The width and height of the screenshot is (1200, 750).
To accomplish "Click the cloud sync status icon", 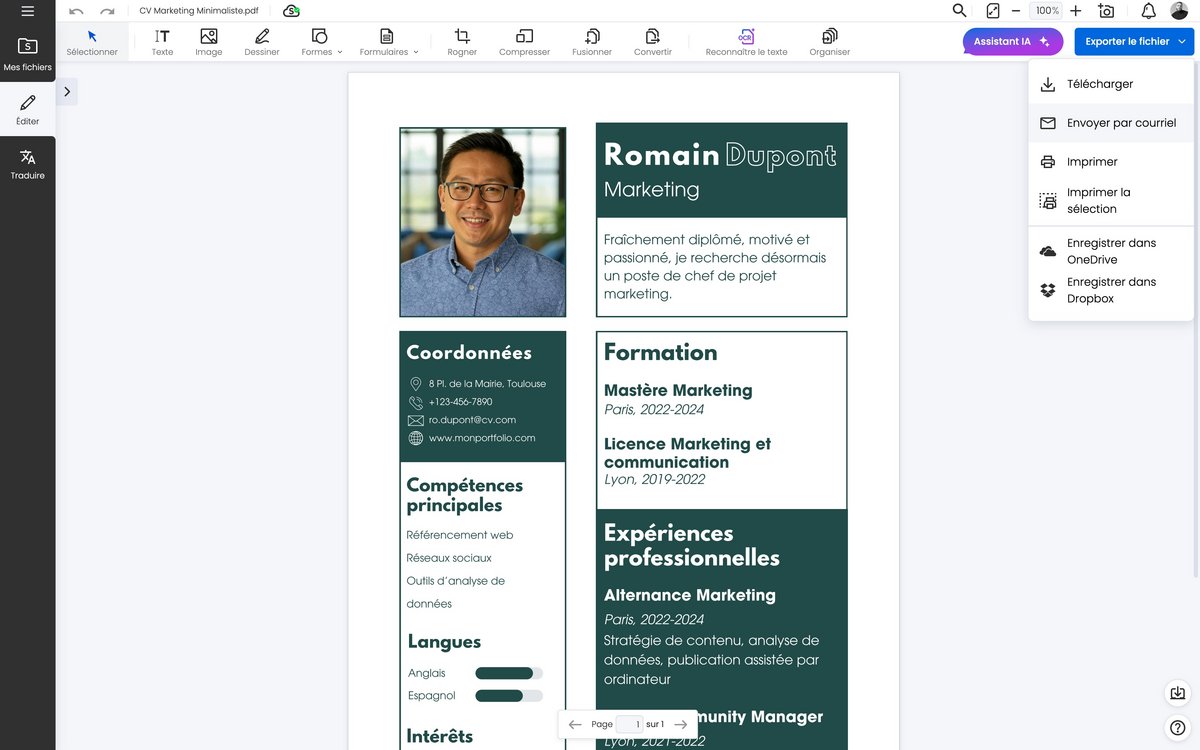I will coord(291,11).
